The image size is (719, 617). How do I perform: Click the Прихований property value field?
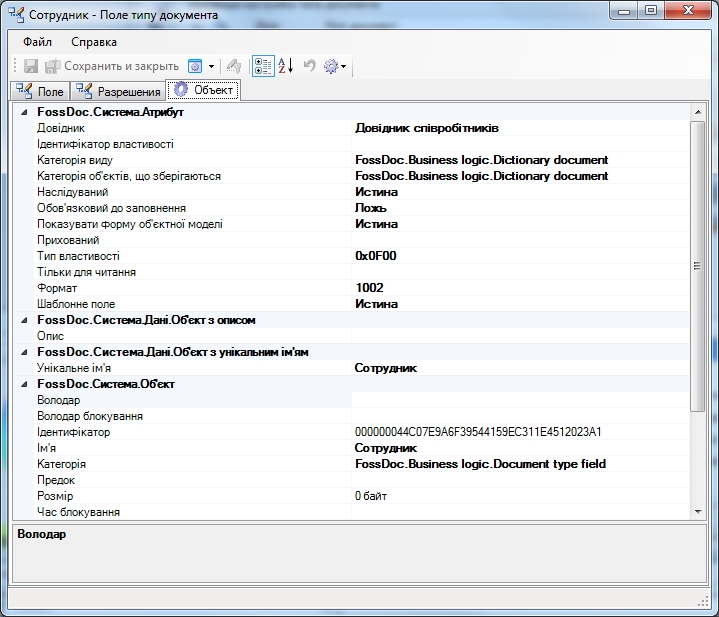pos(520,240)
